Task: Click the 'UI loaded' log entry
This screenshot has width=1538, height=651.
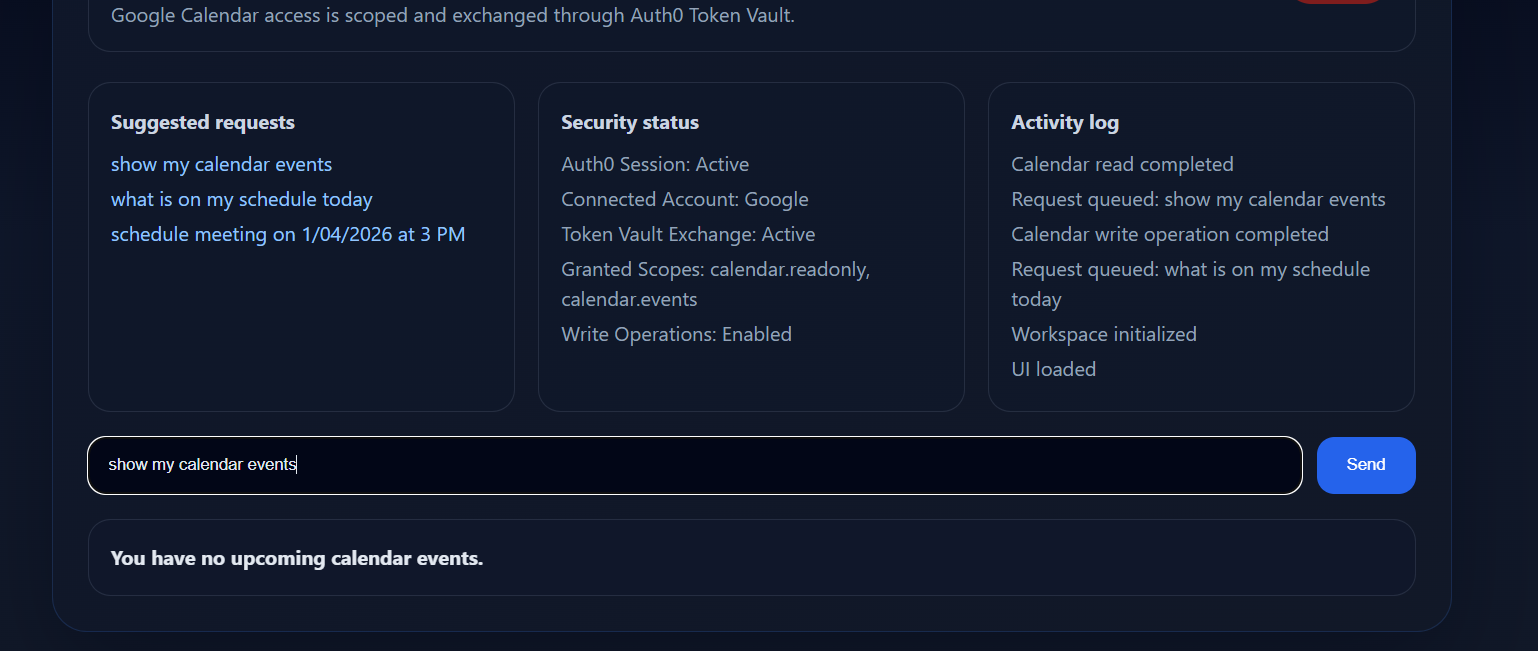Action: pos(1053,369)
